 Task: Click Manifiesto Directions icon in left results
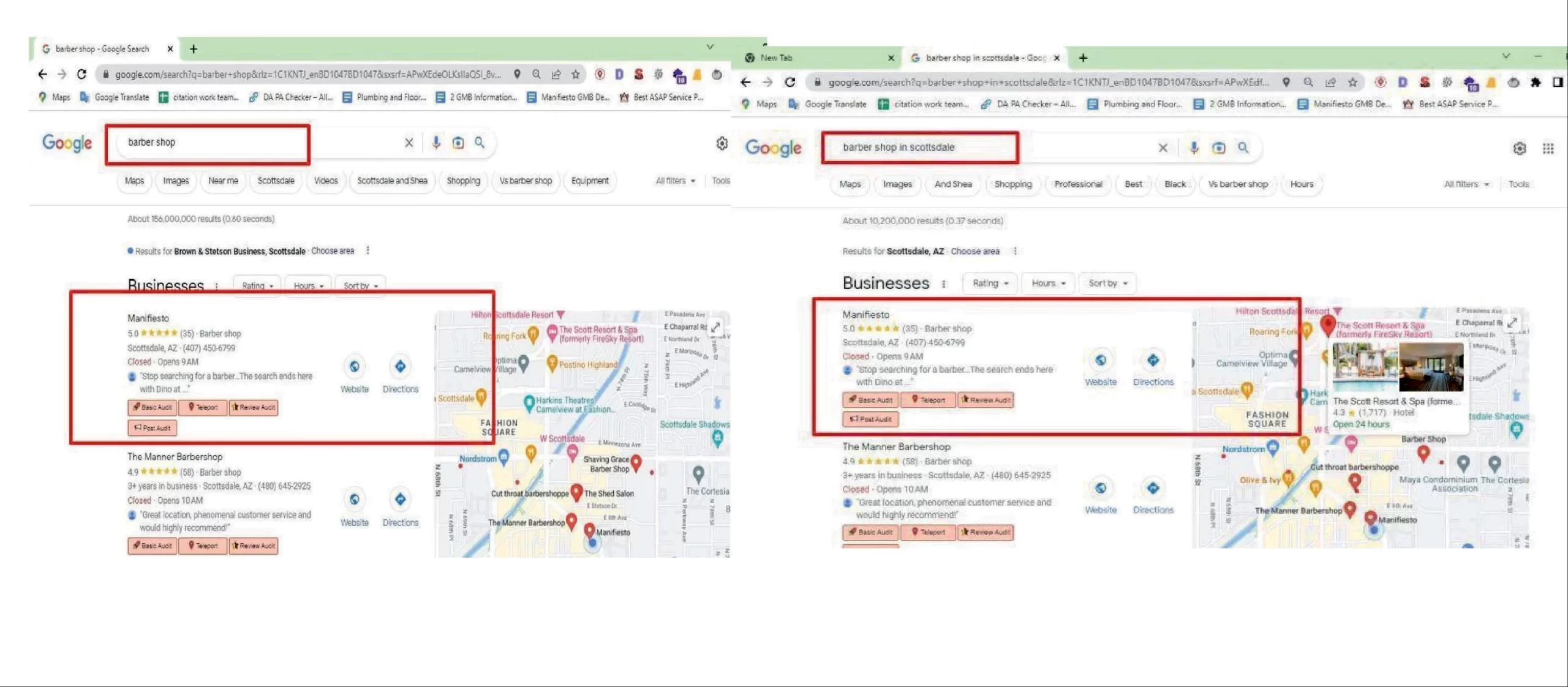click(x=400, y=367)
